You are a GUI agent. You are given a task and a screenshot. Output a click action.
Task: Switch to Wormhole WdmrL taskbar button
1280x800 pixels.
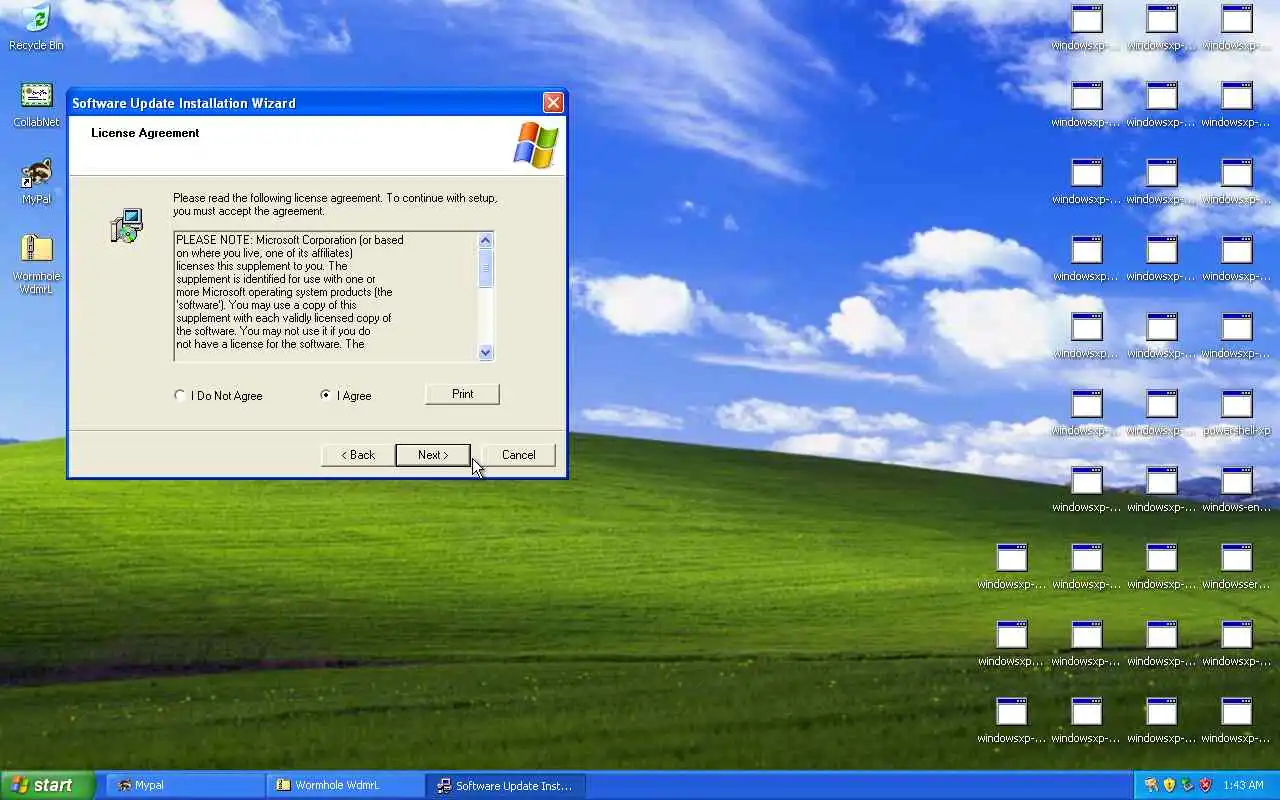point(345,786)
